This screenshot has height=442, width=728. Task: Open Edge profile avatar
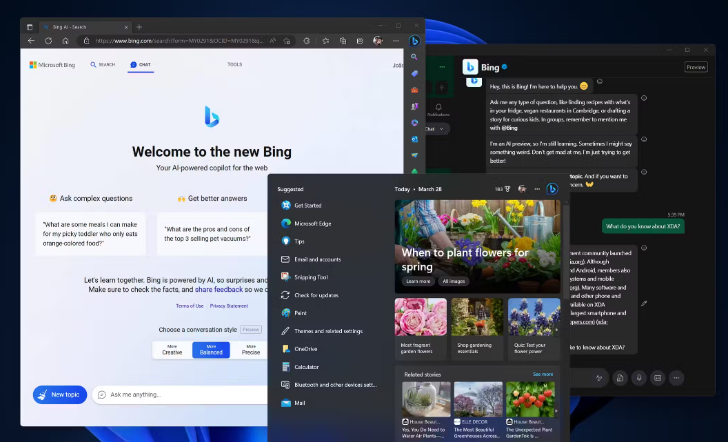click(377, 41)
